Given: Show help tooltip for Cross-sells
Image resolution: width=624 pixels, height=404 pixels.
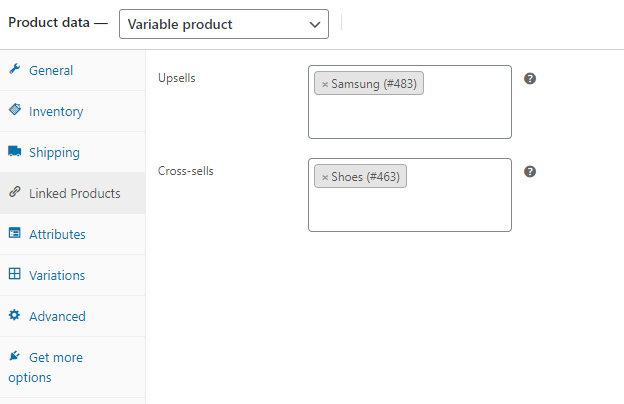Looking at the screenshot, I should coord(530,171).
